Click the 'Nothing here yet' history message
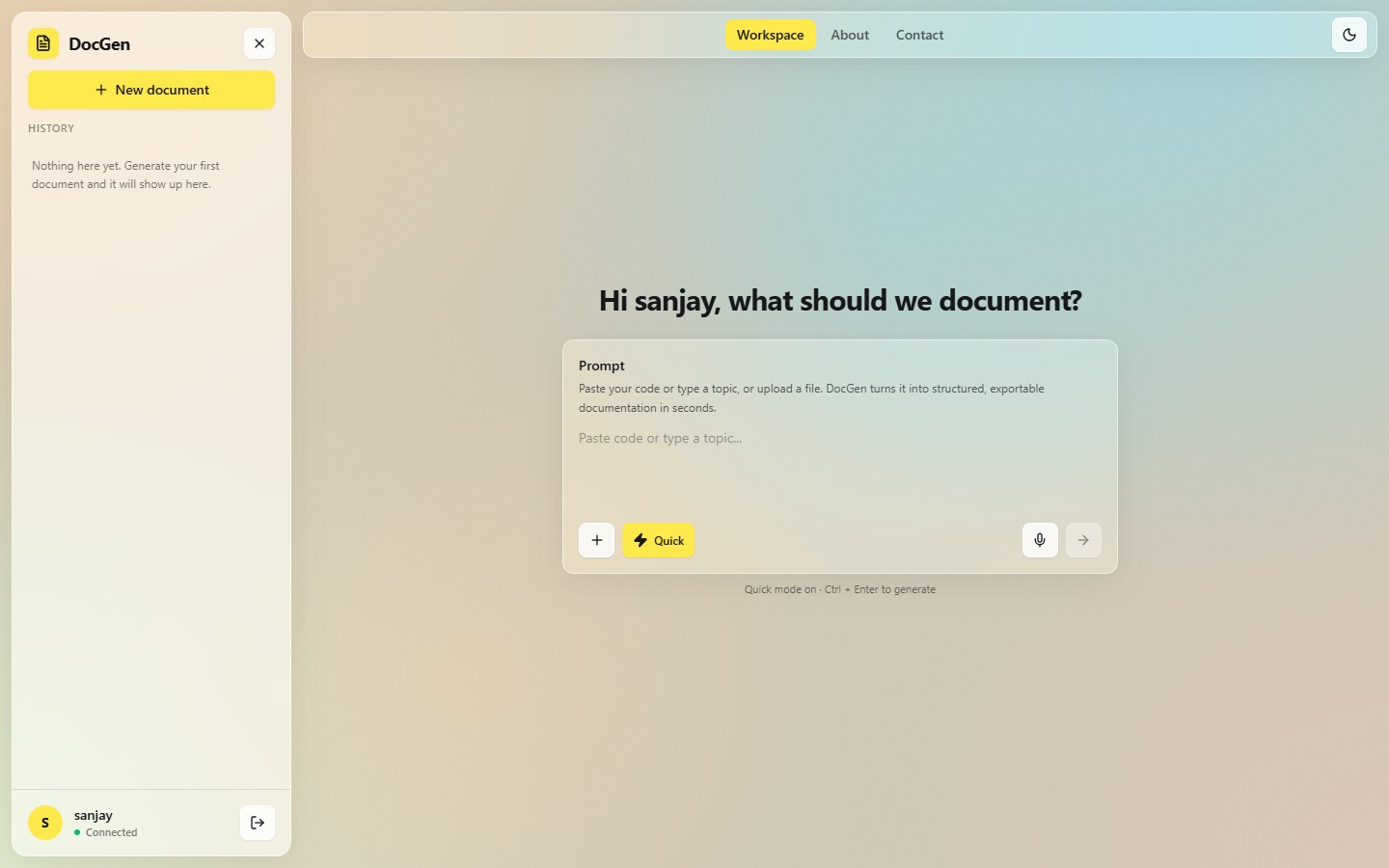This screenshot has width=1389, height=868. pos(126,175)
